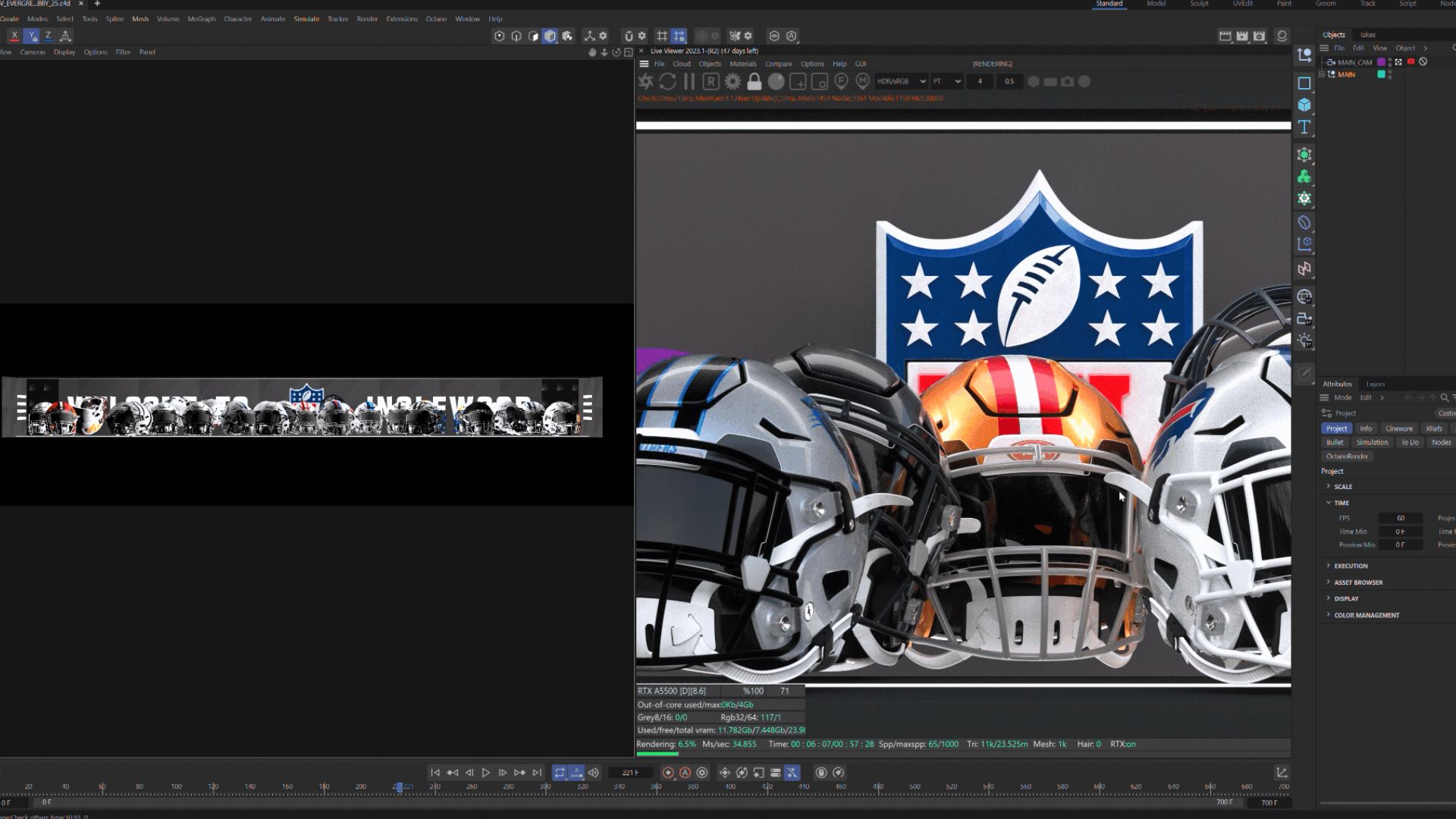The width and height of the screenshot is (1456, 819).
Task: Jump to previous keyframe
Action: [452, 773]
